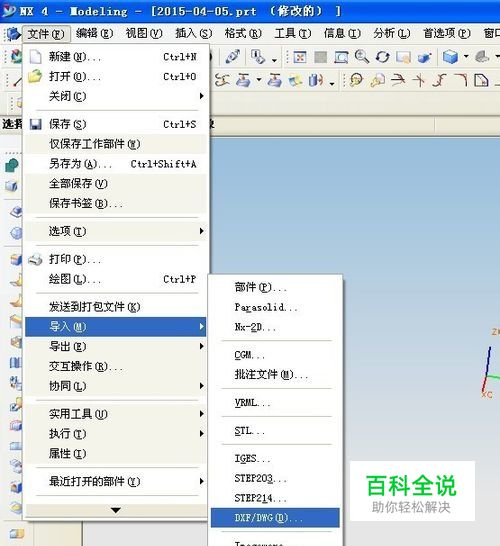Image resolution: width=500 pixels, height=546 pixels.
Task: Select the Zoom in/out magnifier tool
Action: [x=362, y=56]
